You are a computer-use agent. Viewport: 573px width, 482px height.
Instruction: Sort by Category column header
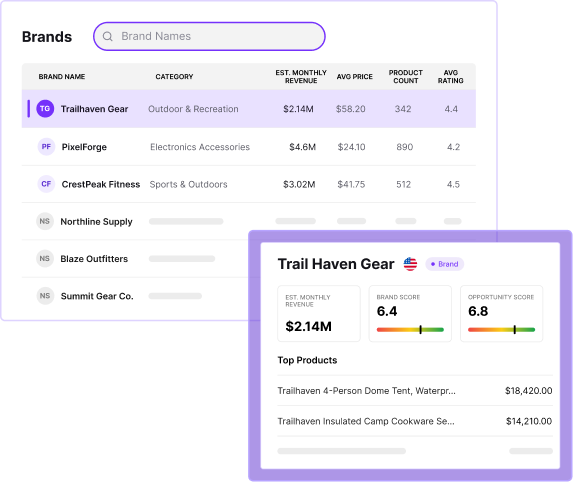pyautogui.click(x=174, y=77)
